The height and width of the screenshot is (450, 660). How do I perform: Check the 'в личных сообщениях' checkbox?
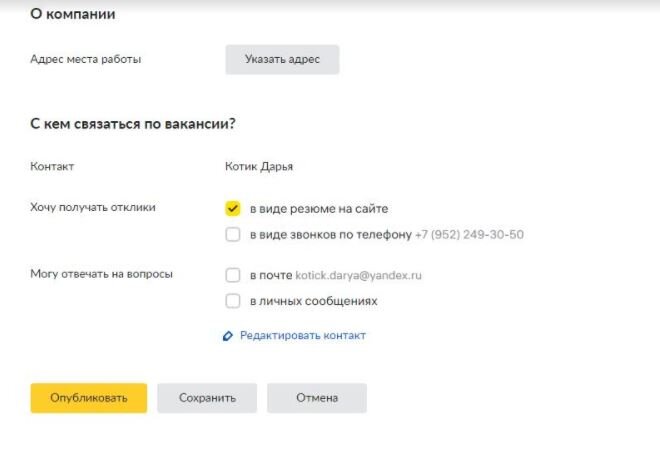[x=233, y=301]
